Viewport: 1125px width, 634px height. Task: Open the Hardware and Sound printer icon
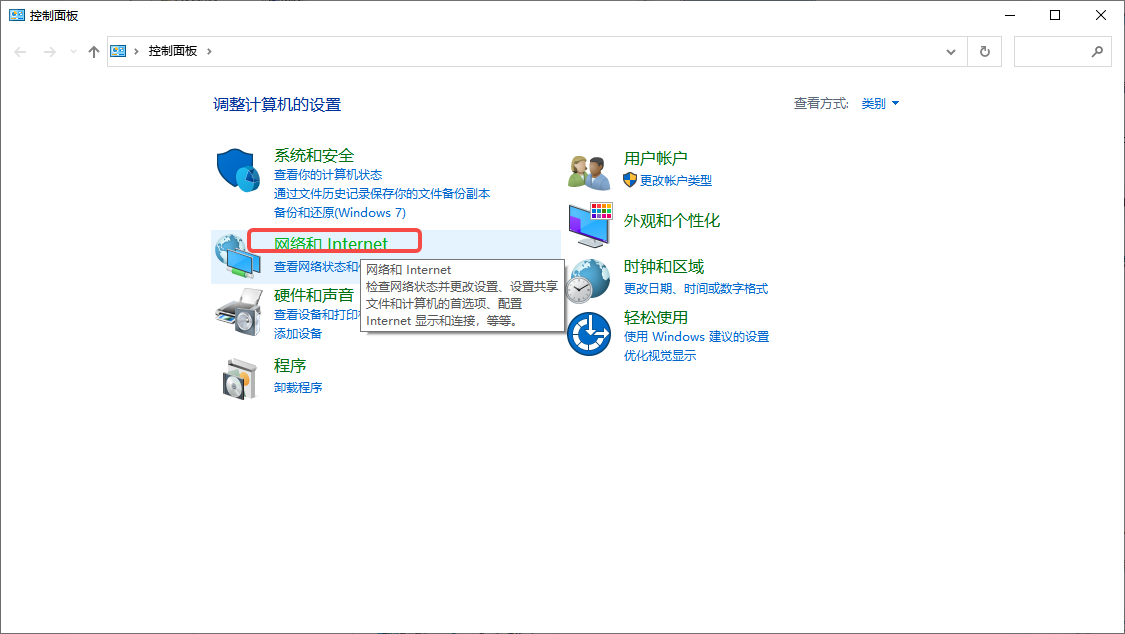click(x=238, y=312)
